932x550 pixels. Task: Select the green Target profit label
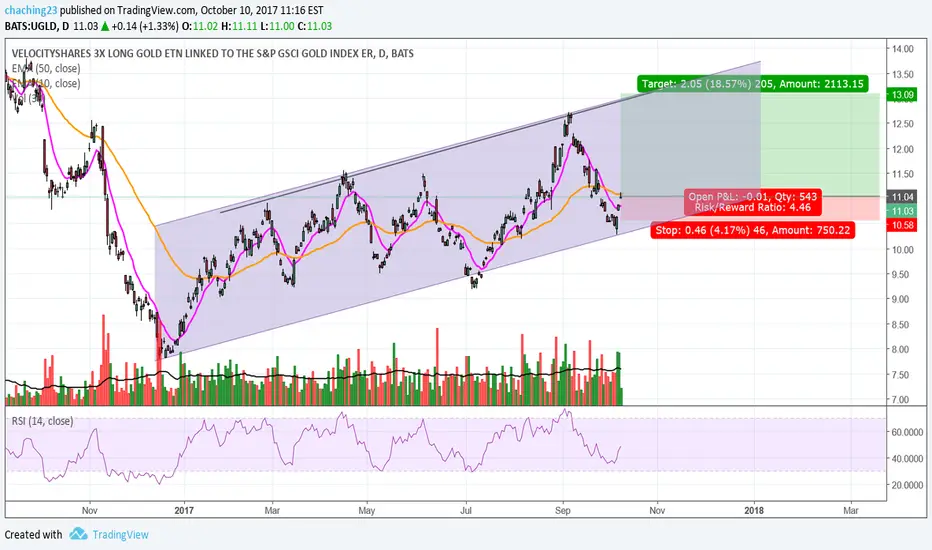tap(753, 84)
